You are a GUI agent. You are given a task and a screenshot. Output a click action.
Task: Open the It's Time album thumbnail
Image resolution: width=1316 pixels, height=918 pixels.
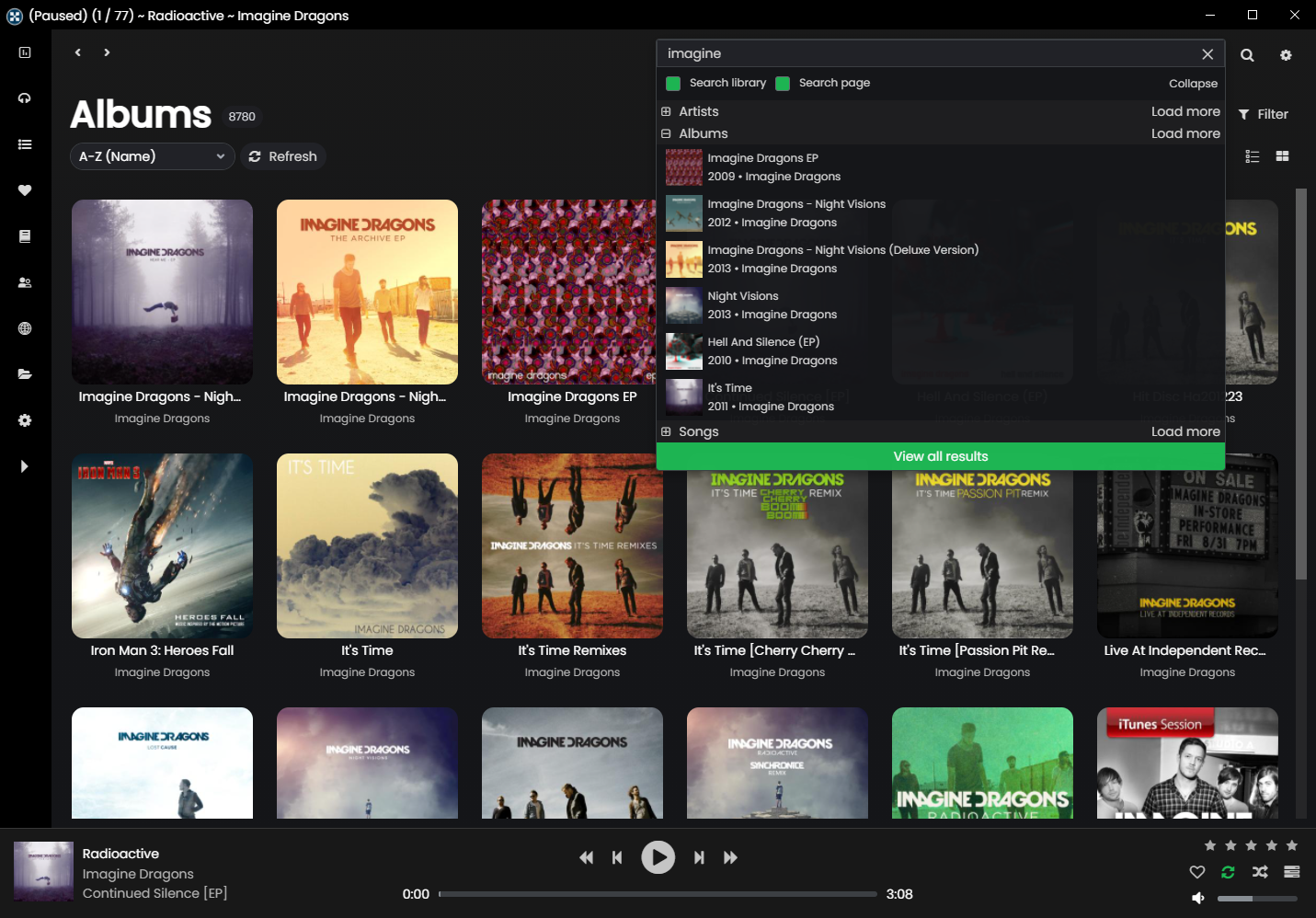click(367, 545)
